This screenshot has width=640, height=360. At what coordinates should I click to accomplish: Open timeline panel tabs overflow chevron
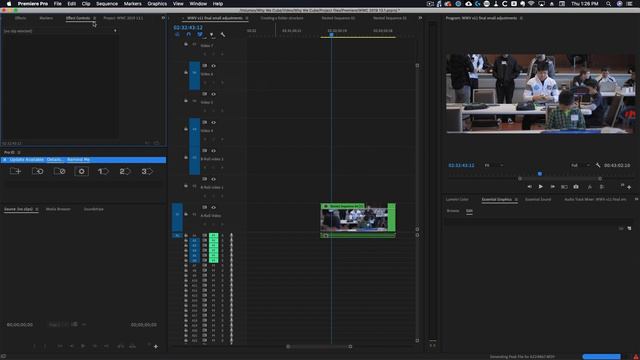[x=420, y=18]
